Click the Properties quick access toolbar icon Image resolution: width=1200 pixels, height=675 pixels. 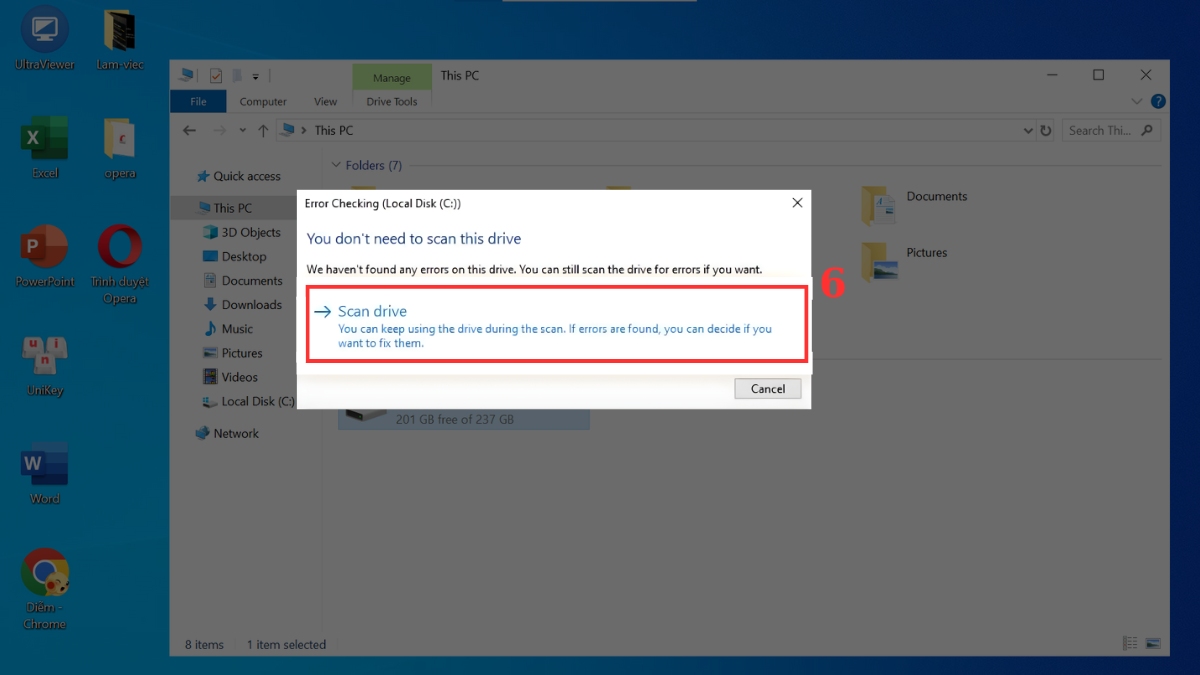click(216, 76)
